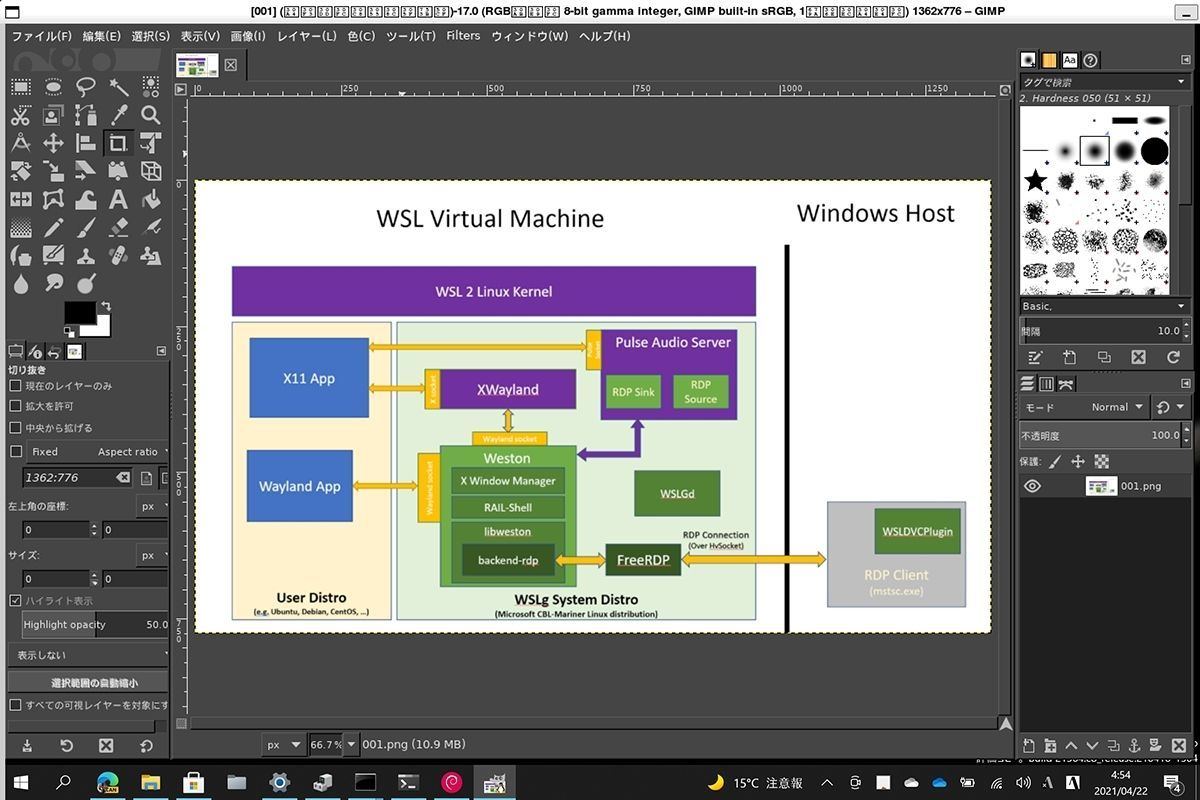This screenshot has width=1200, height=800.
Task: Expand the 表示しない guides dropdown
Action: pyautogui.click(x=88, y=655)
